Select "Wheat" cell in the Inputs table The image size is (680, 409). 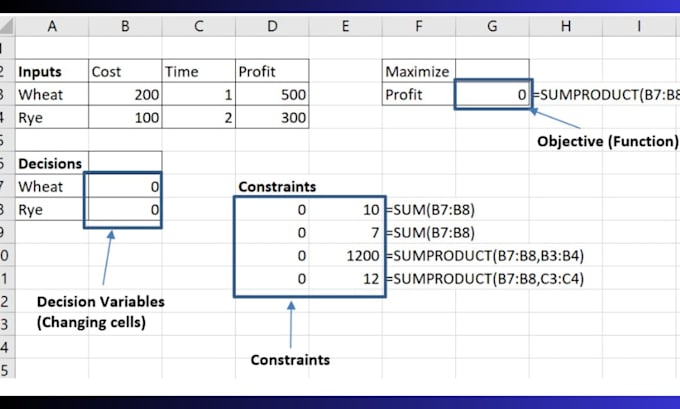pyautogui.click(x=52, y=94)
